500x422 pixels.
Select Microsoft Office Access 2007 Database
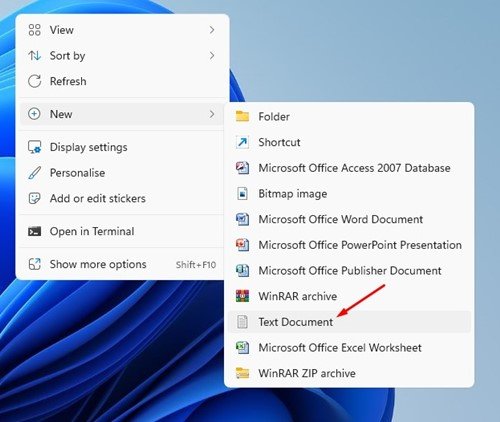pyautogui.click(x=349, y=168)
